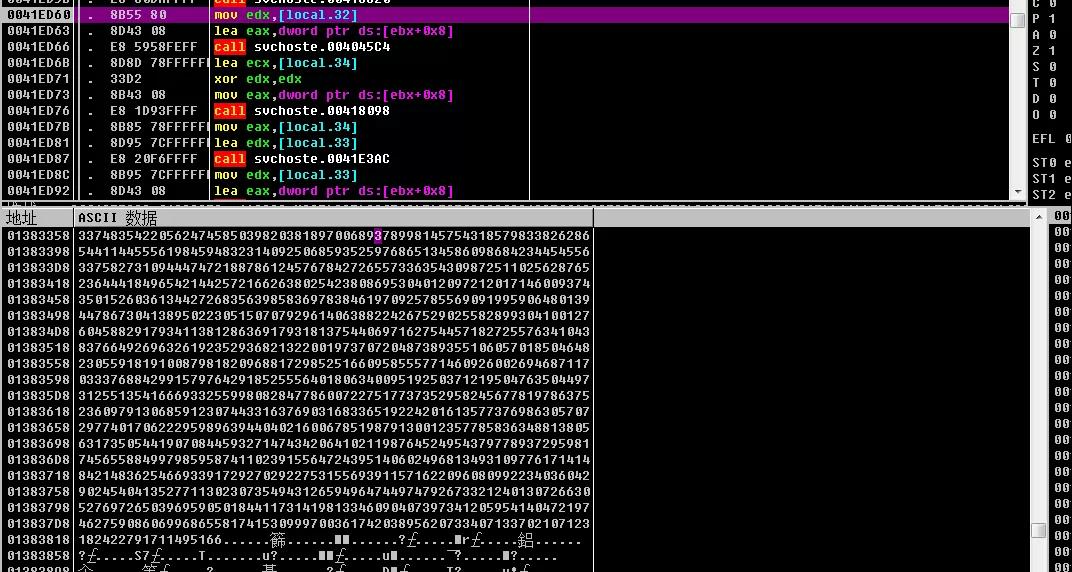The width and height of the screenshot is (1072, 572).
Task: Toggle the P flag value
Action: point(1054,19)
